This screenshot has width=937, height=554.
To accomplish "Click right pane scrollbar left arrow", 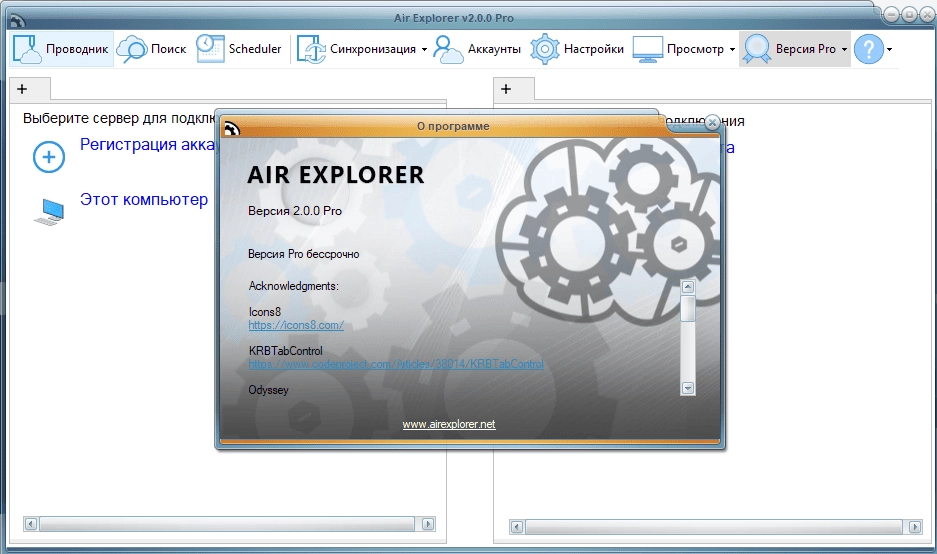I will pyautogui.click(x=517, y=527).
